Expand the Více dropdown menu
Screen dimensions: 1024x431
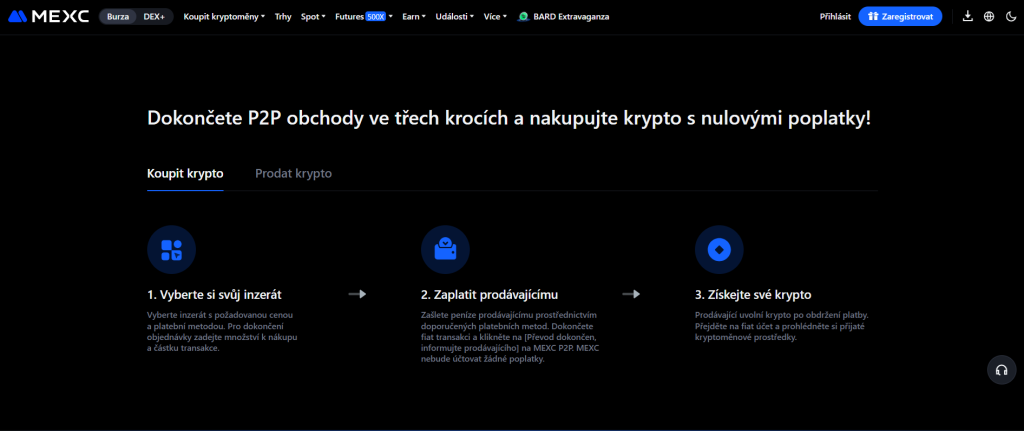(x=495, y=16)
